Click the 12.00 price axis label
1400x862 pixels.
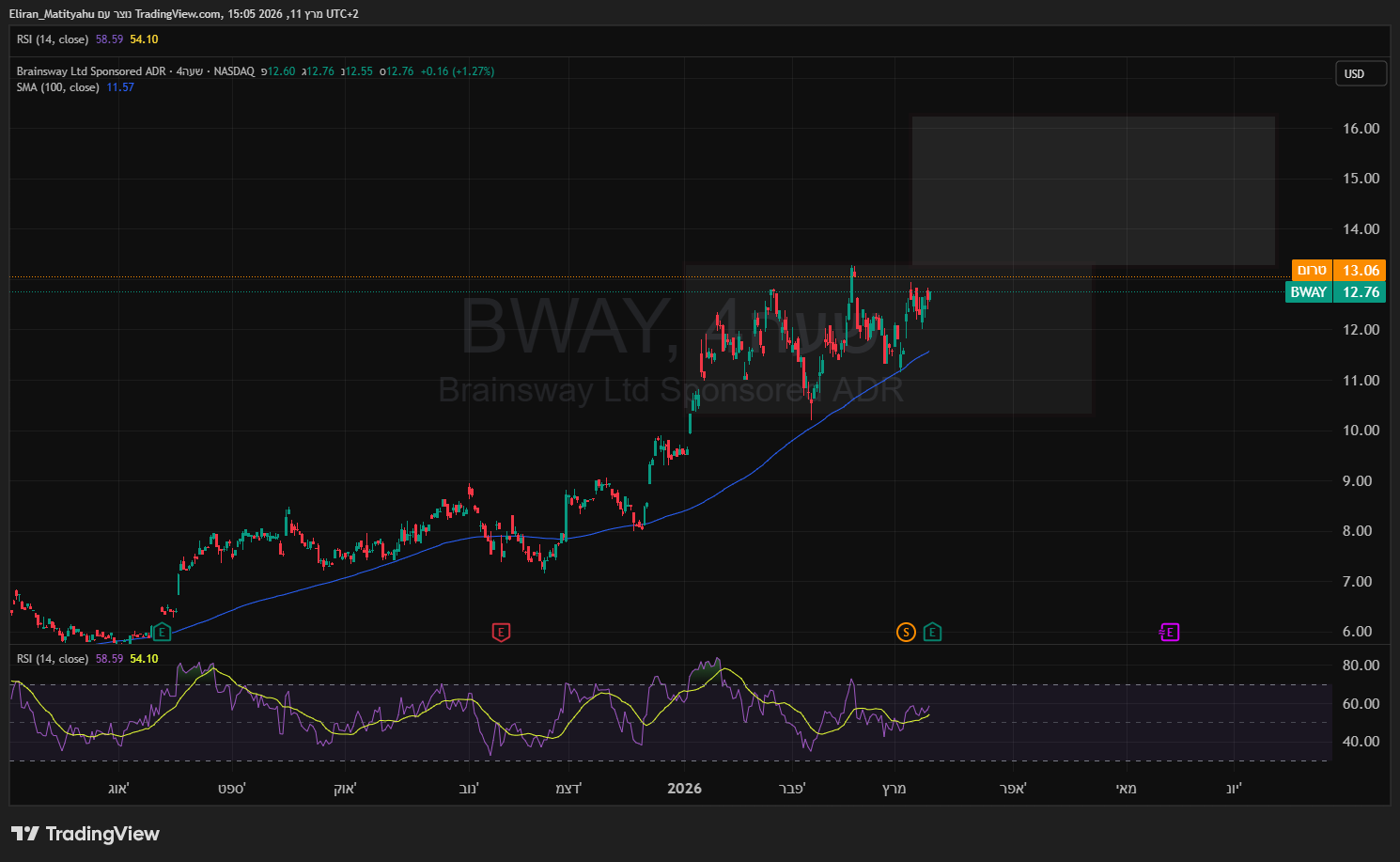click(x=1361, y=330)
